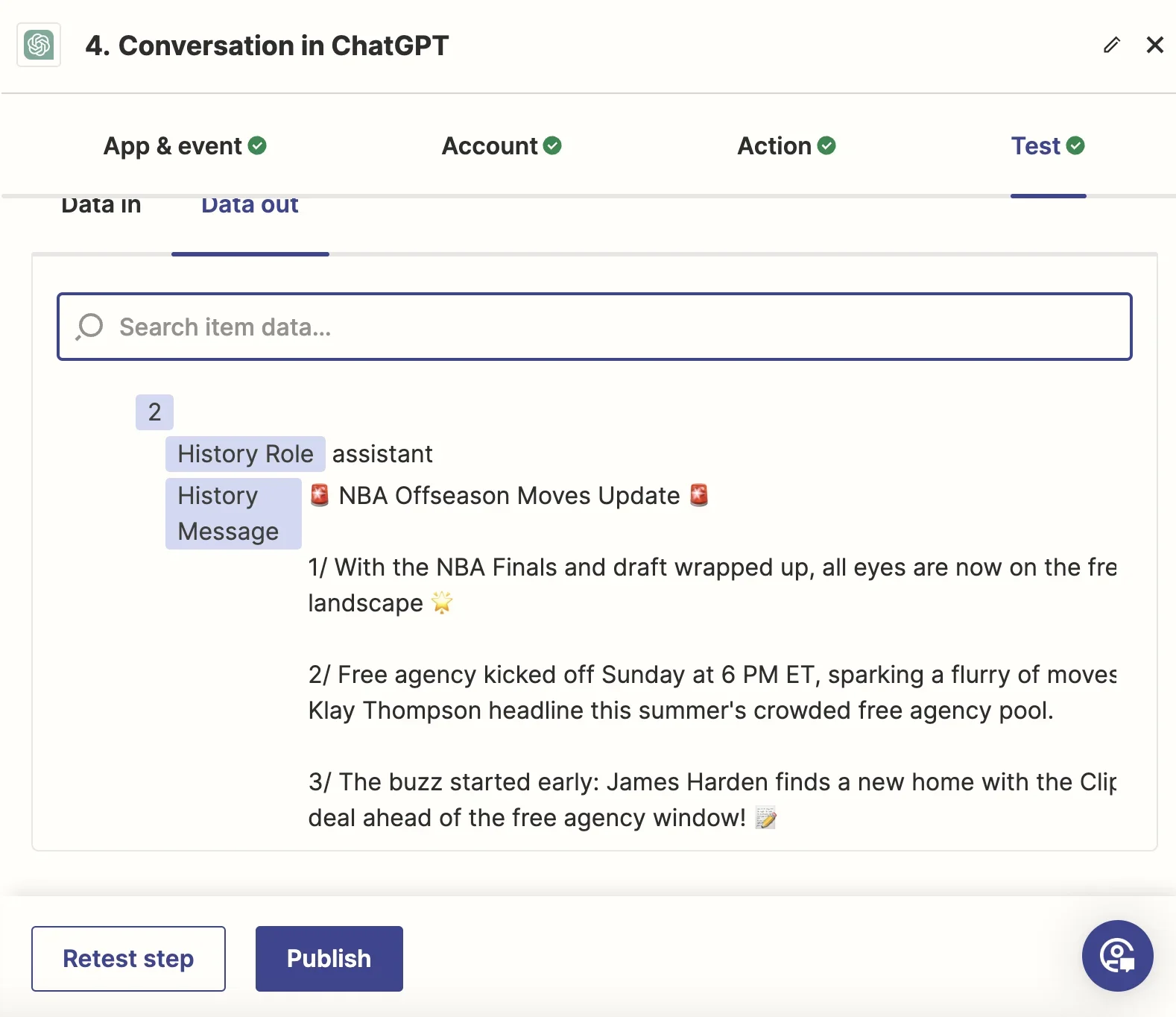This screenshot has height=1017, width=1176.
Task: Click the green check next to App & event
Action: 257,145
